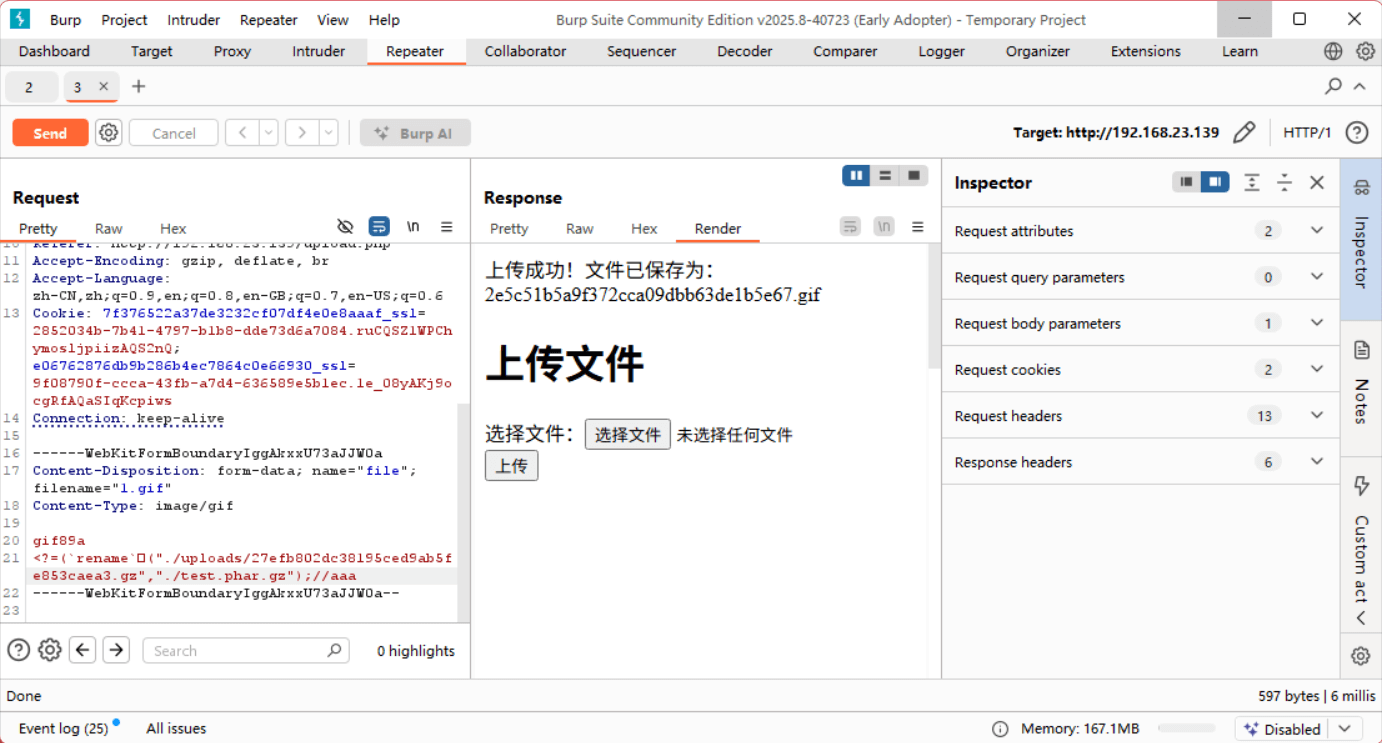1382x743 pixels.
Task: Select top-bottom request/response layout
Action: click(x=885, y=176)
